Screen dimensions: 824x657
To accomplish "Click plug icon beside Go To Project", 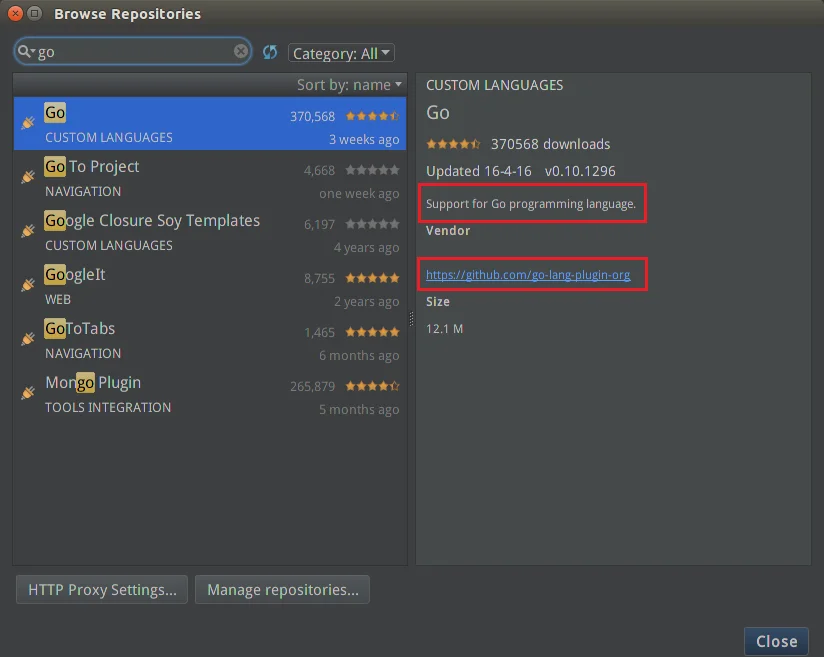I will pyautogui.click(x=28, y=177).
